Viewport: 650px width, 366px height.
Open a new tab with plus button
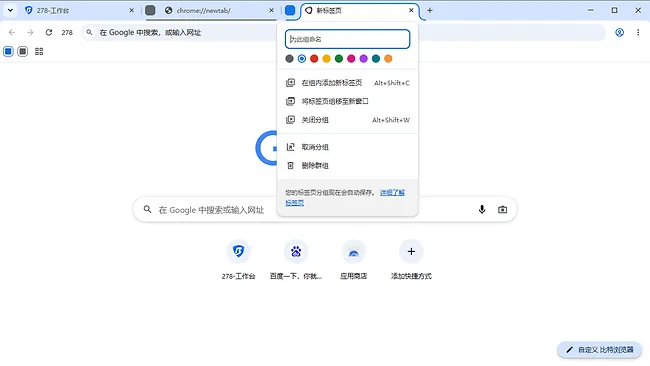click(430, 10)
